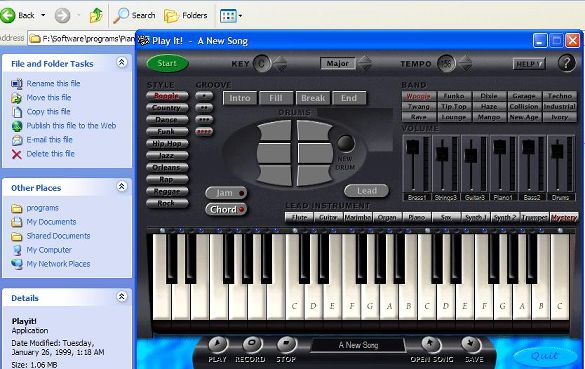Screen dimensions: 585x369
Task: Select the two-dot groove level
Action: 204,108
